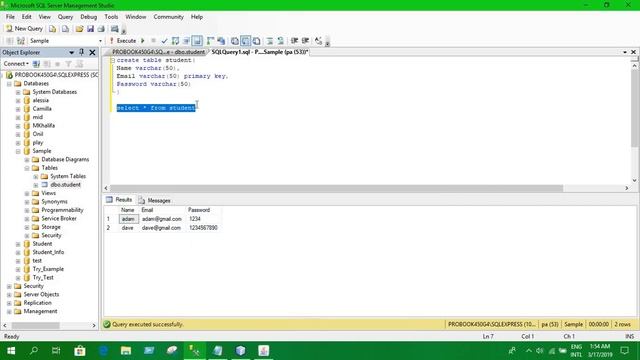This screenshot has height=360, width=640.
Task: Collapse the Sample database node
Action: pyautogui.click(x=18, y=151)
